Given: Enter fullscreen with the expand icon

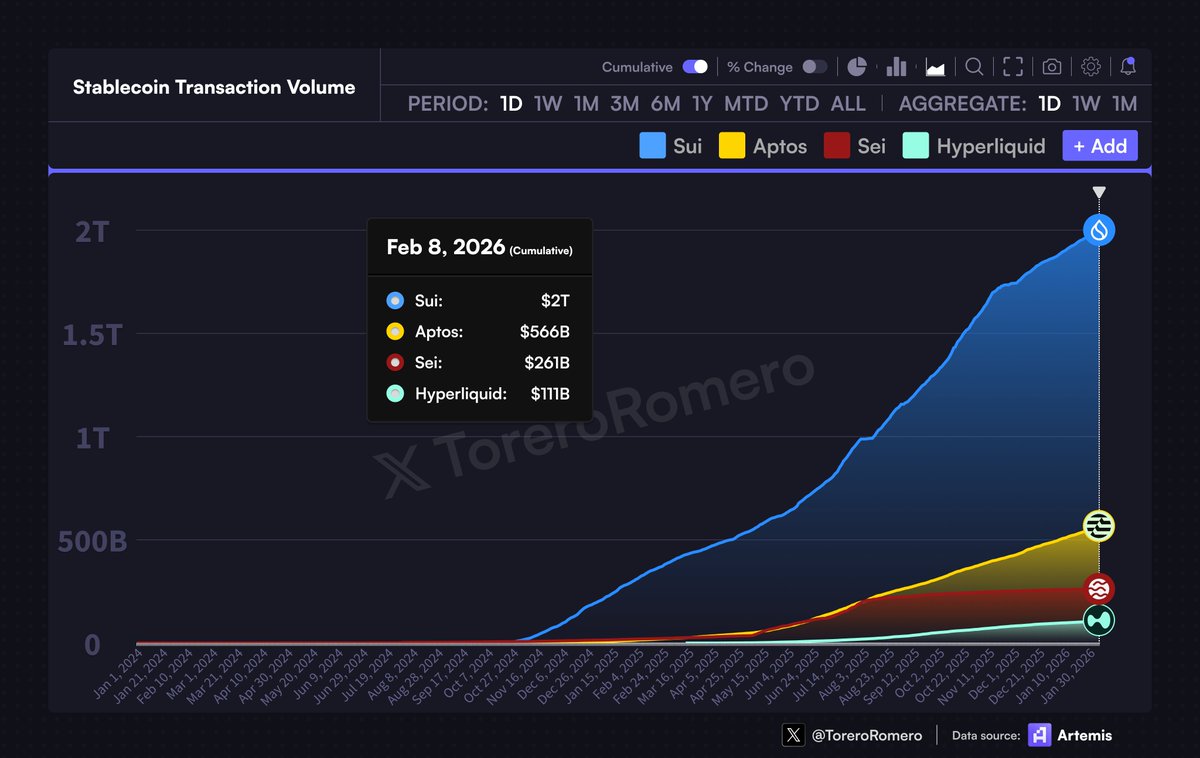Looking at the screenshot, I should 1013,67.
